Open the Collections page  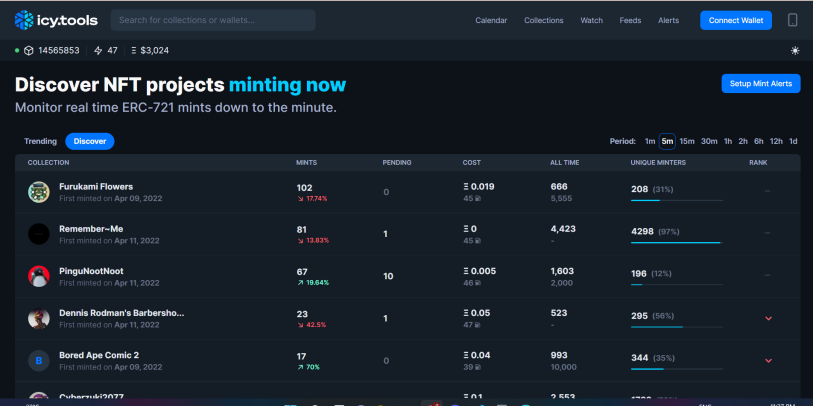pos(543,20)
